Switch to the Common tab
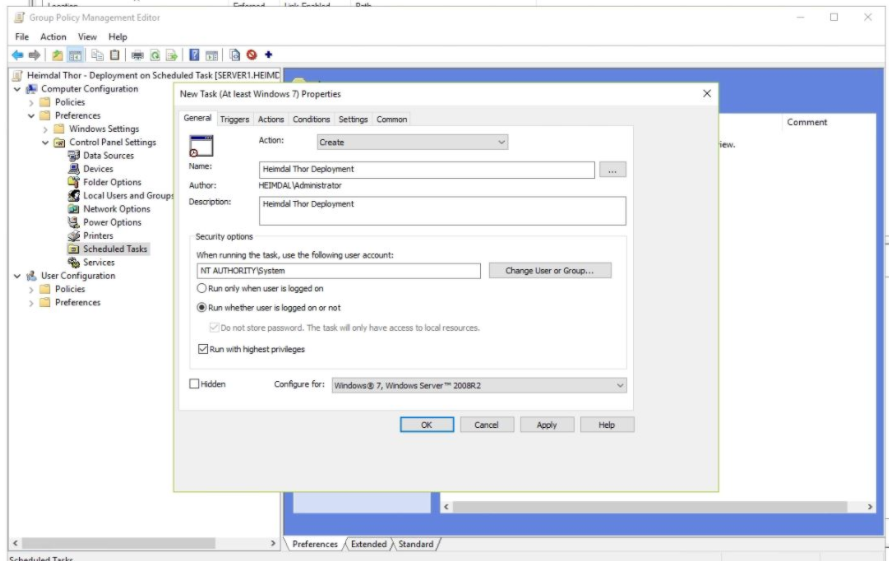Viewport: 889px width, 561px height. pos(392,119)
